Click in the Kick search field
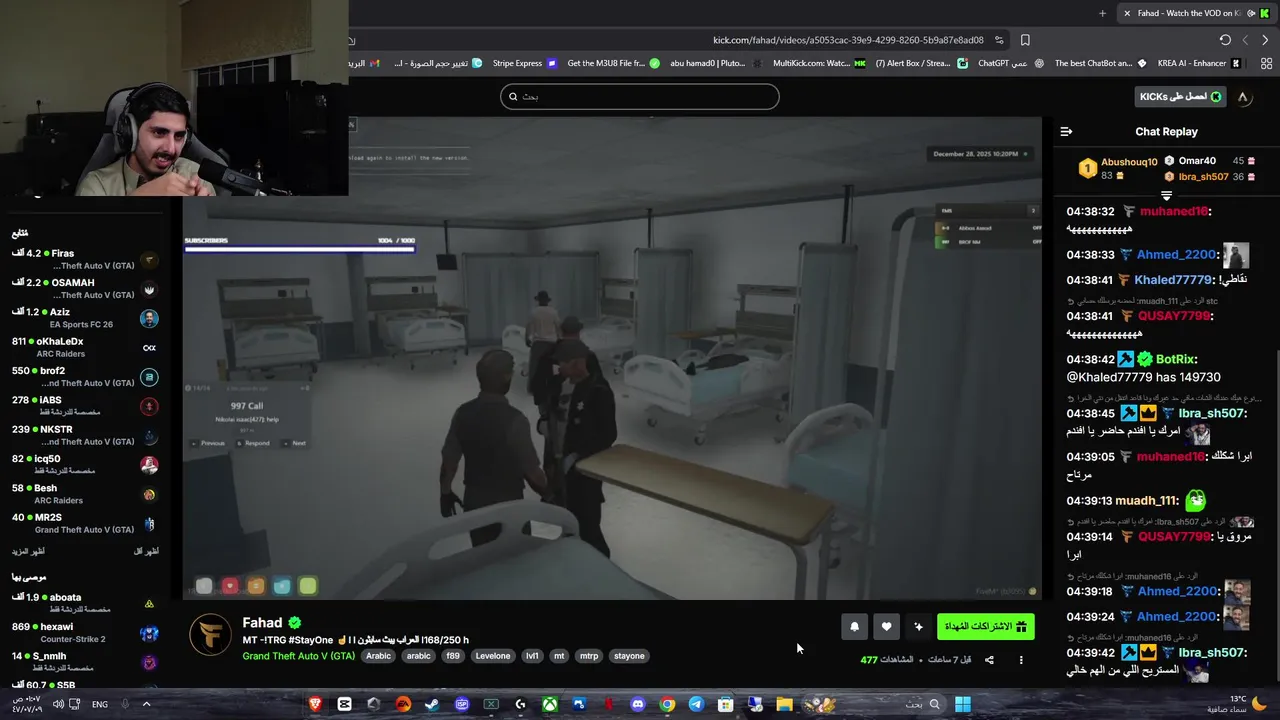1280x720 pixels. (x=640, y=96)
